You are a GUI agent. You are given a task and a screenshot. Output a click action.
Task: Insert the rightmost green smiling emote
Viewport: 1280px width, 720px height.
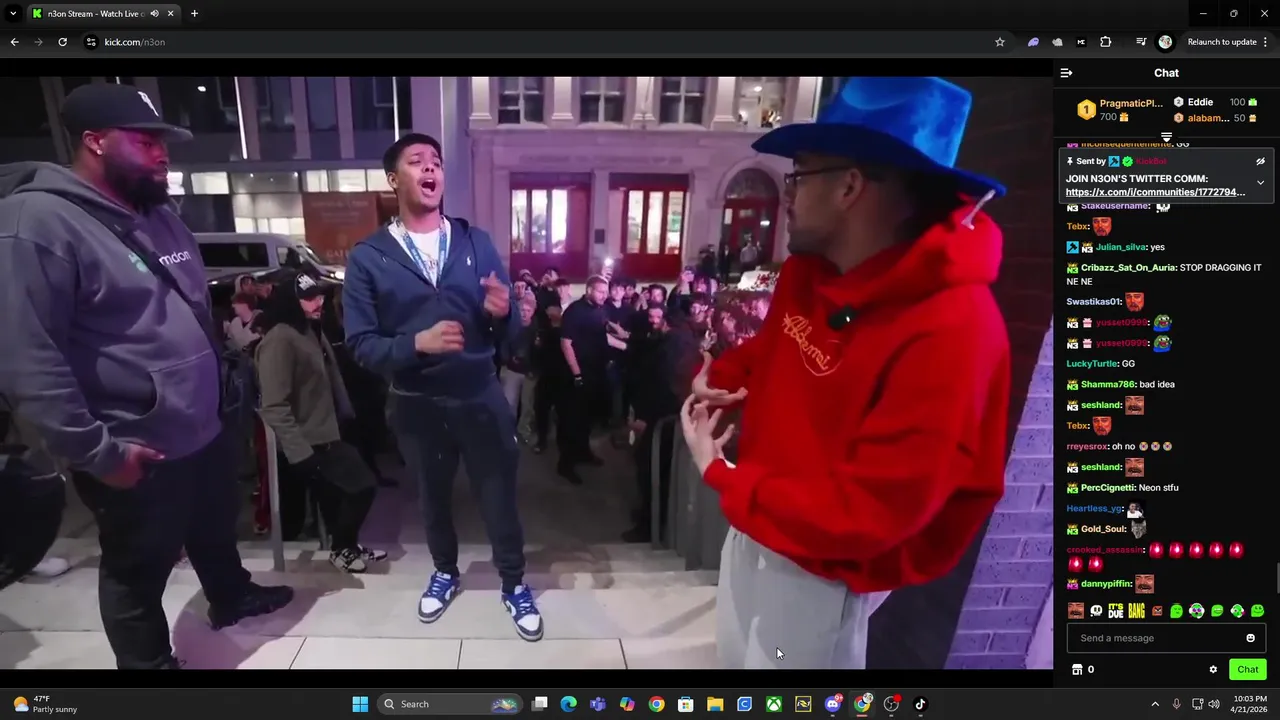click(x=1257, y=611)
